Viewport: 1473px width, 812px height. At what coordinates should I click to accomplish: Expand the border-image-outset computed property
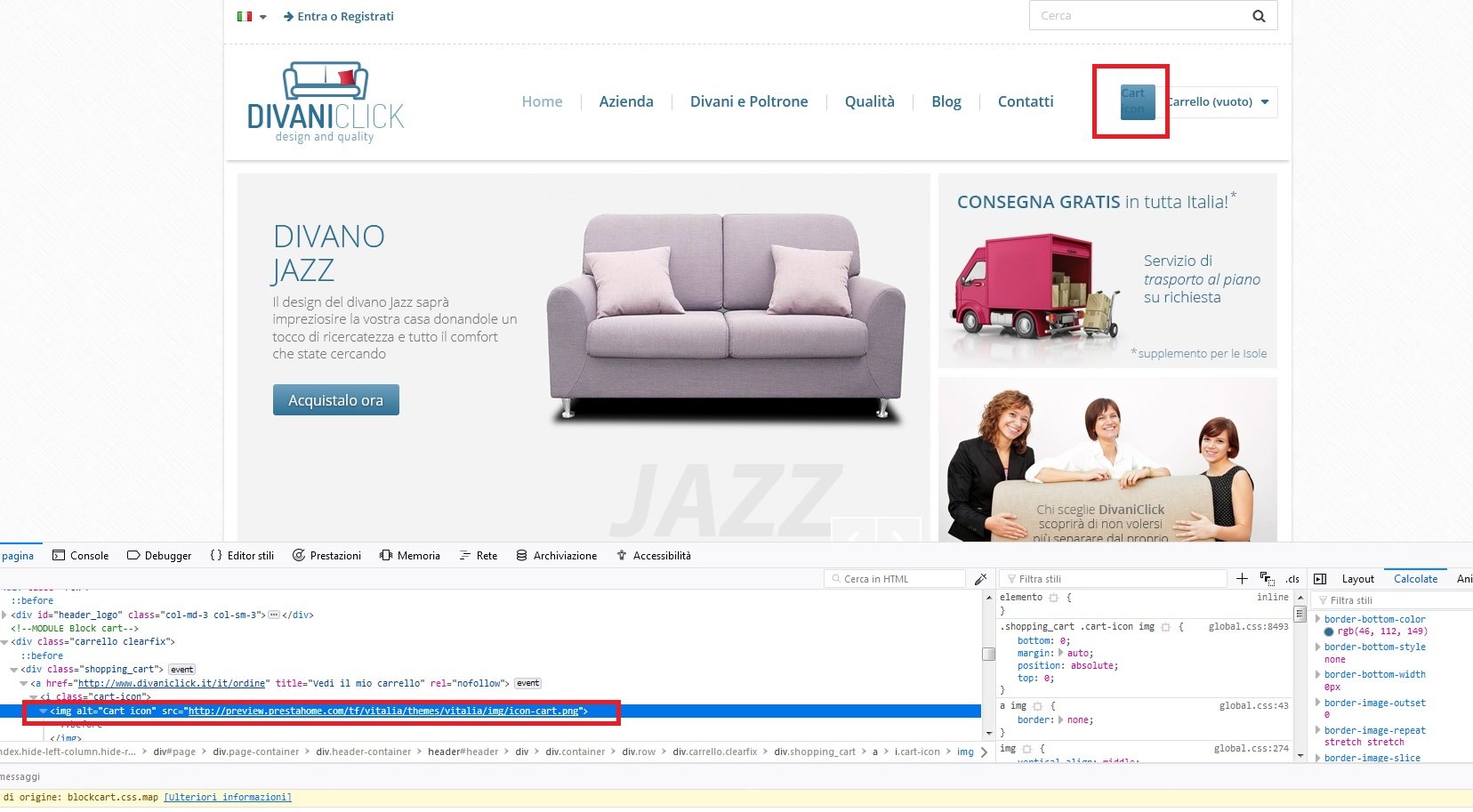(1318, 703)
